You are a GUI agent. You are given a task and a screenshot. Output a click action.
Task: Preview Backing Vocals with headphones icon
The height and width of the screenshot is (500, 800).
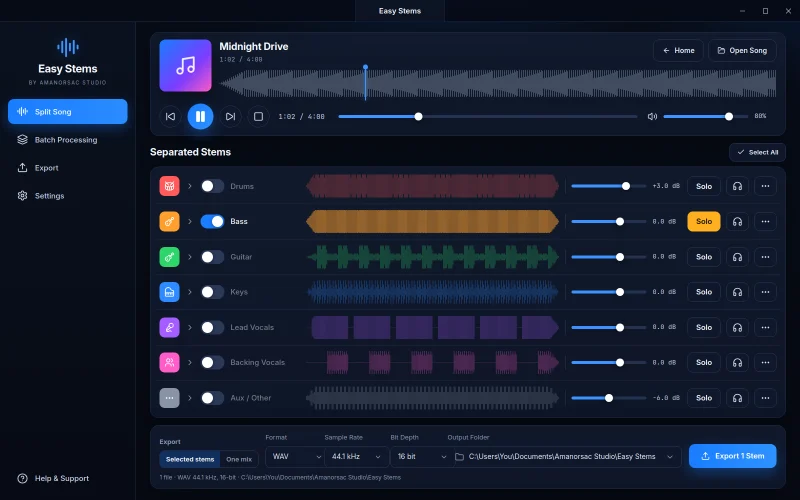pos(737,362)
